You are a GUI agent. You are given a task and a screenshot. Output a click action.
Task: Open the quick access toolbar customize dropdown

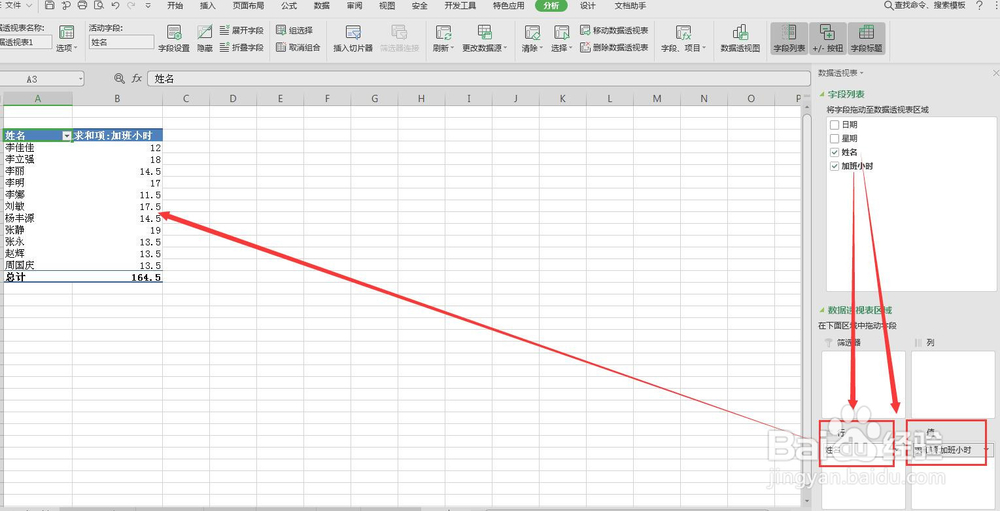tap(148, 6)
